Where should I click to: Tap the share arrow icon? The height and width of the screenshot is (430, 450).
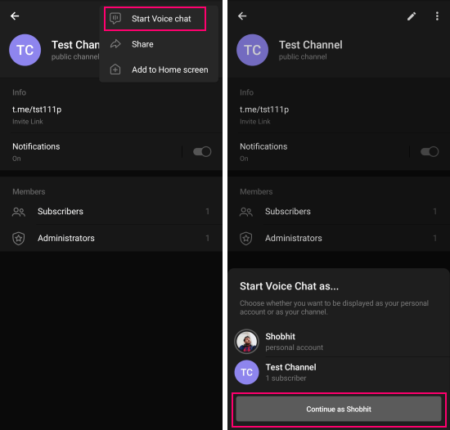[115, 44]
